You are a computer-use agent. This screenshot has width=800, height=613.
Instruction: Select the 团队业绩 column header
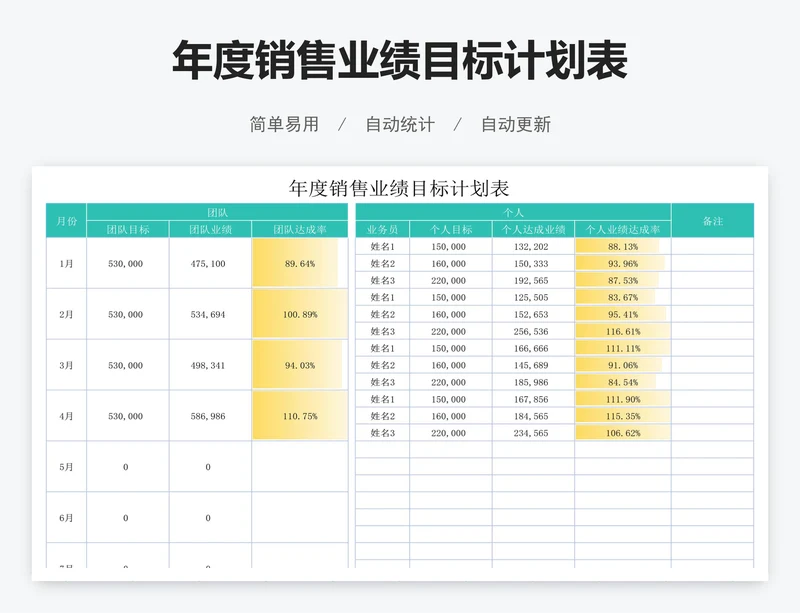[x=210, y=229]
